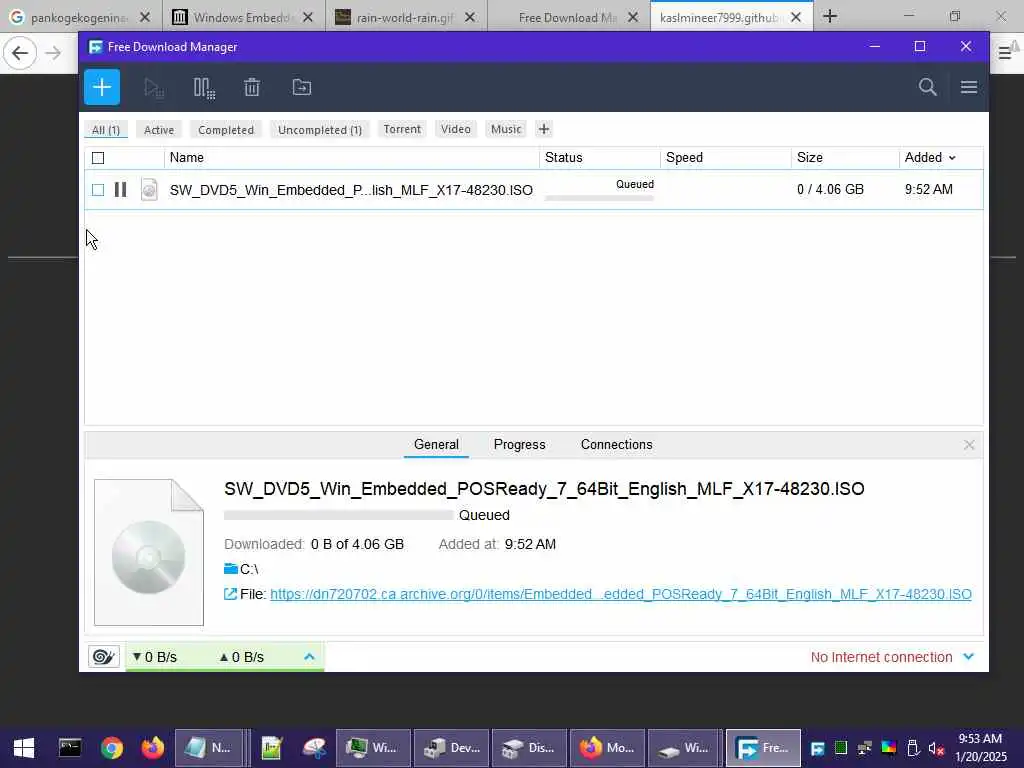Switch to rain-world-rain.gif browser tab
The width and height of the screenshot is (1024, 768).
pos(405,17)
